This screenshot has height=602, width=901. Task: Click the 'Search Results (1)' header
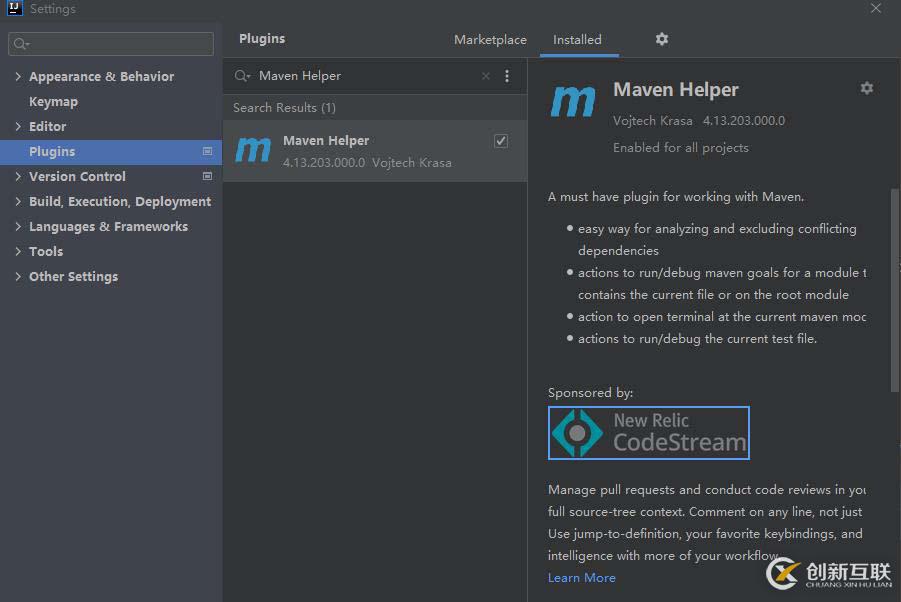click(x=284, y=107)
